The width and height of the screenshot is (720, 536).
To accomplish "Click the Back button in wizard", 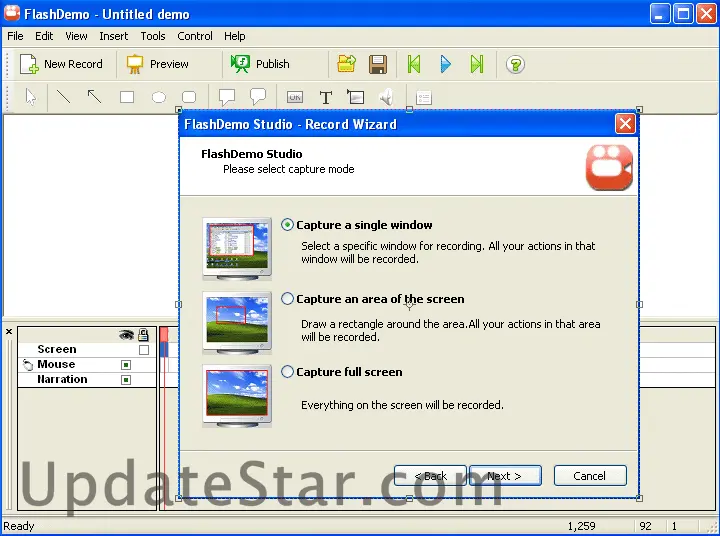I will coord(430,476).
